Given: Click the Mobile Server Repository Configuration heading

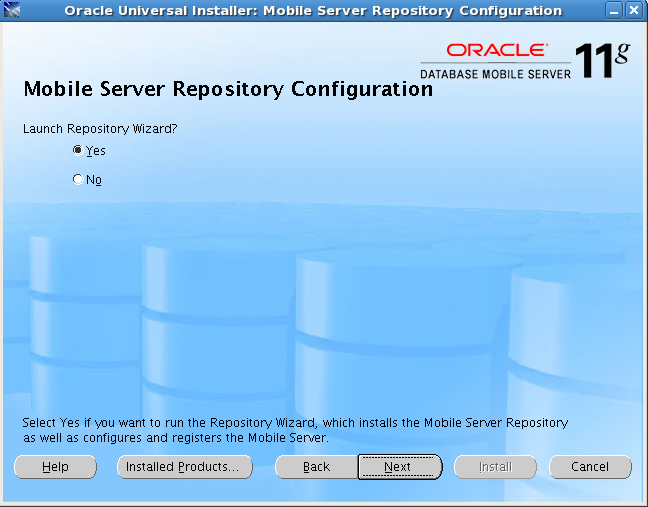Looking at the screenshot, I should tap(227, 89).
